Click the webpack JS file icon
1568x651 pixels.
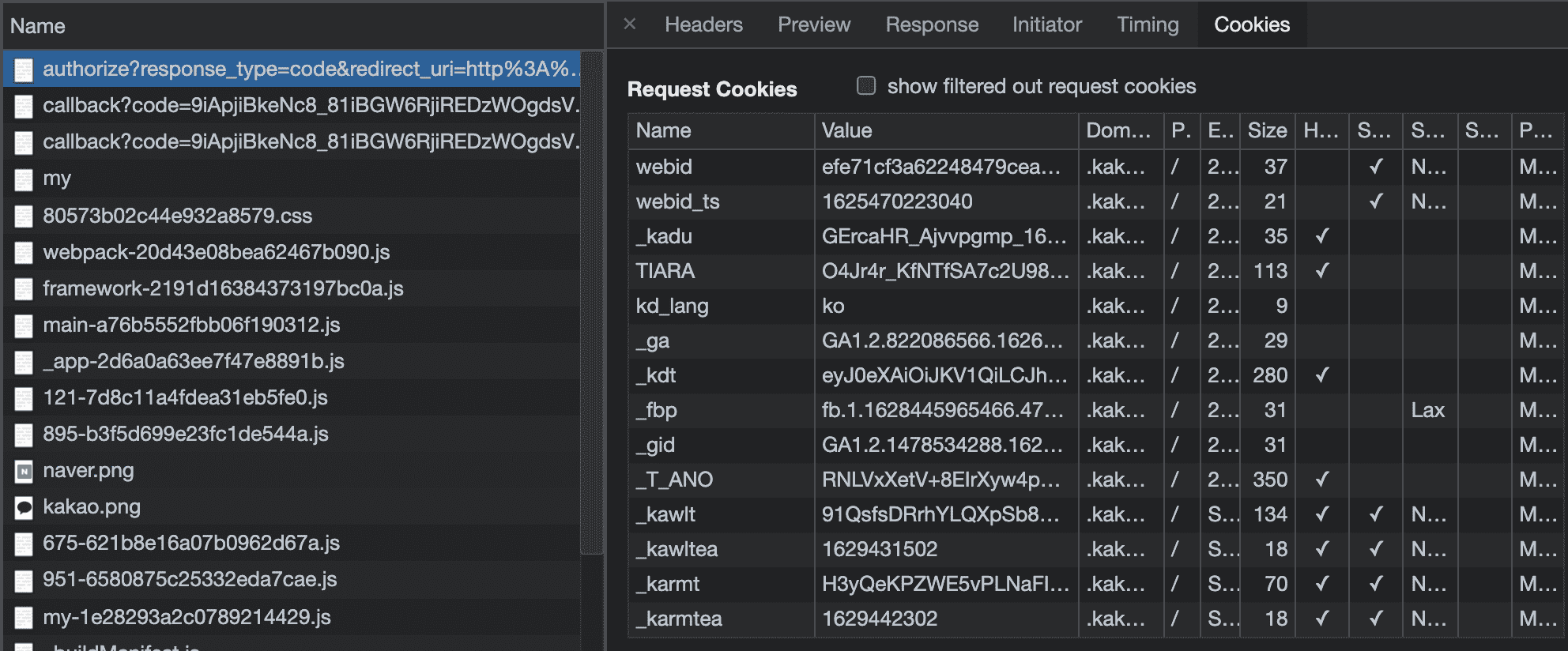click(24, 253)
